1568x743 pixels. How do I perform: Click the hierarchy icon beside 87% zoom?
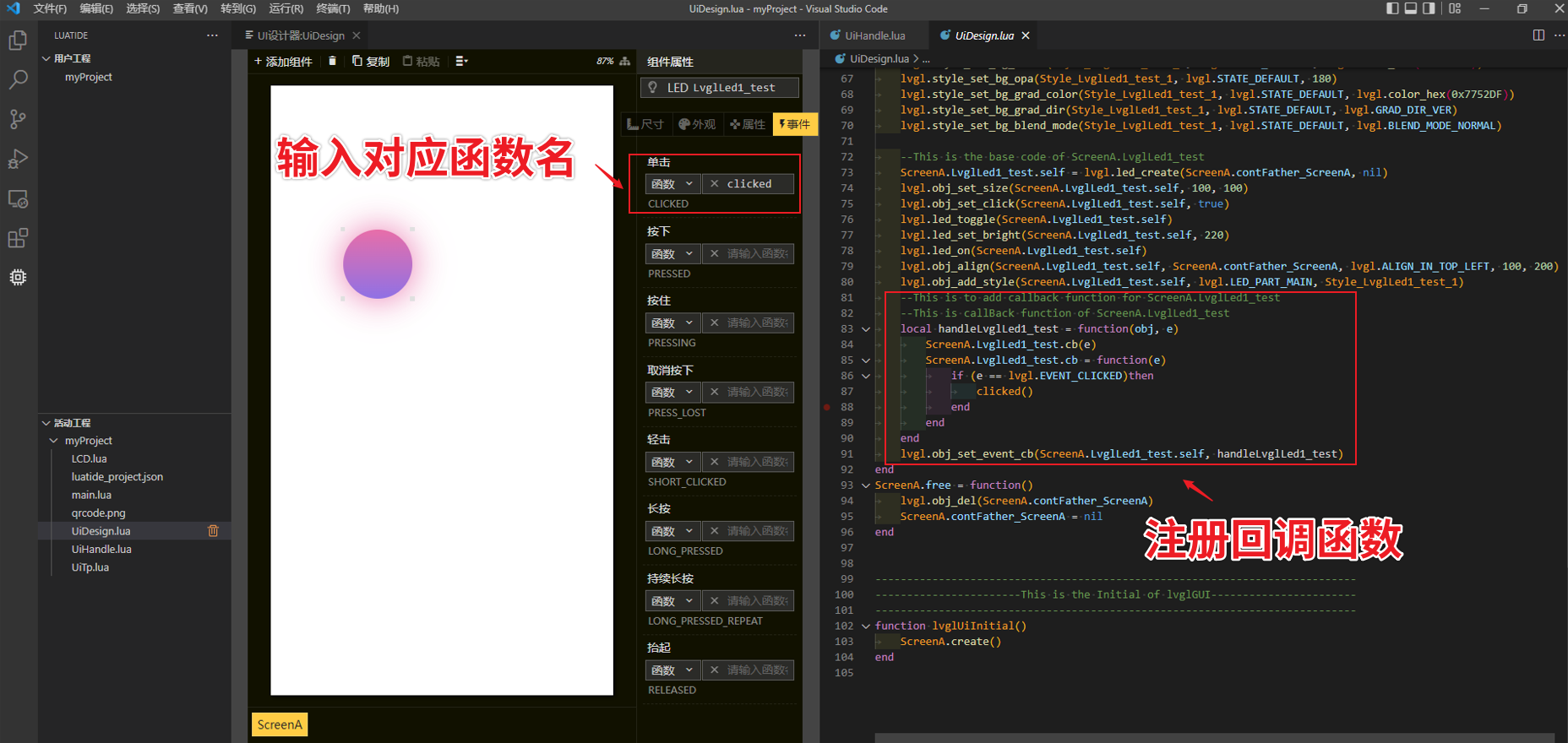pyautogui.click(x=625, y=61)
